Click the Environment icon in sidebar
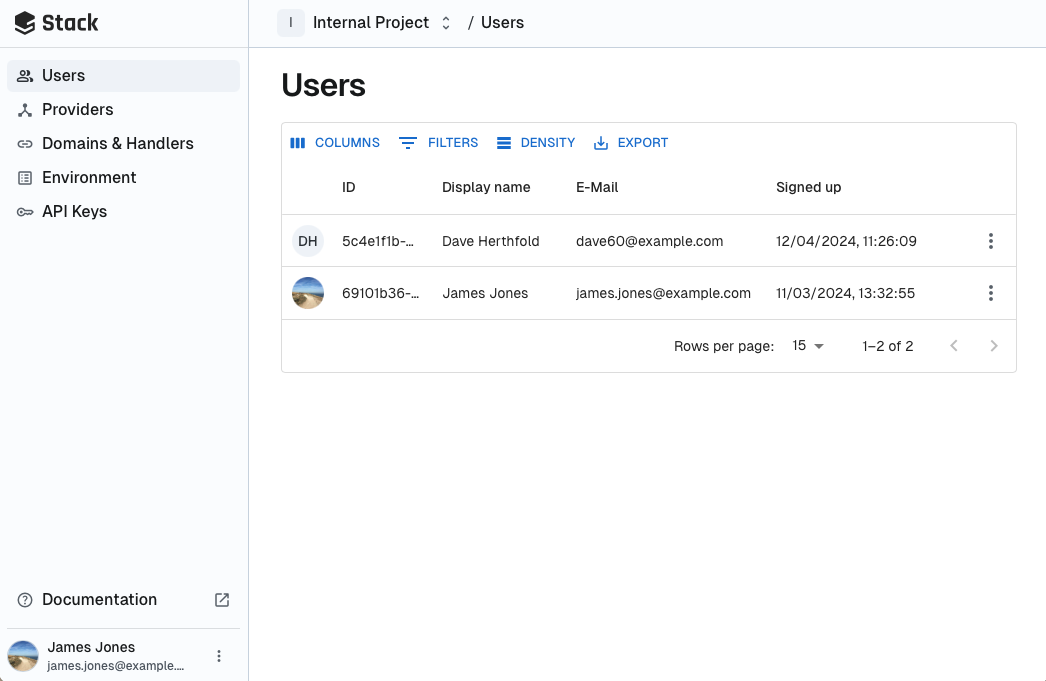This screenshot has height=681, width=1046. point(25,178)
